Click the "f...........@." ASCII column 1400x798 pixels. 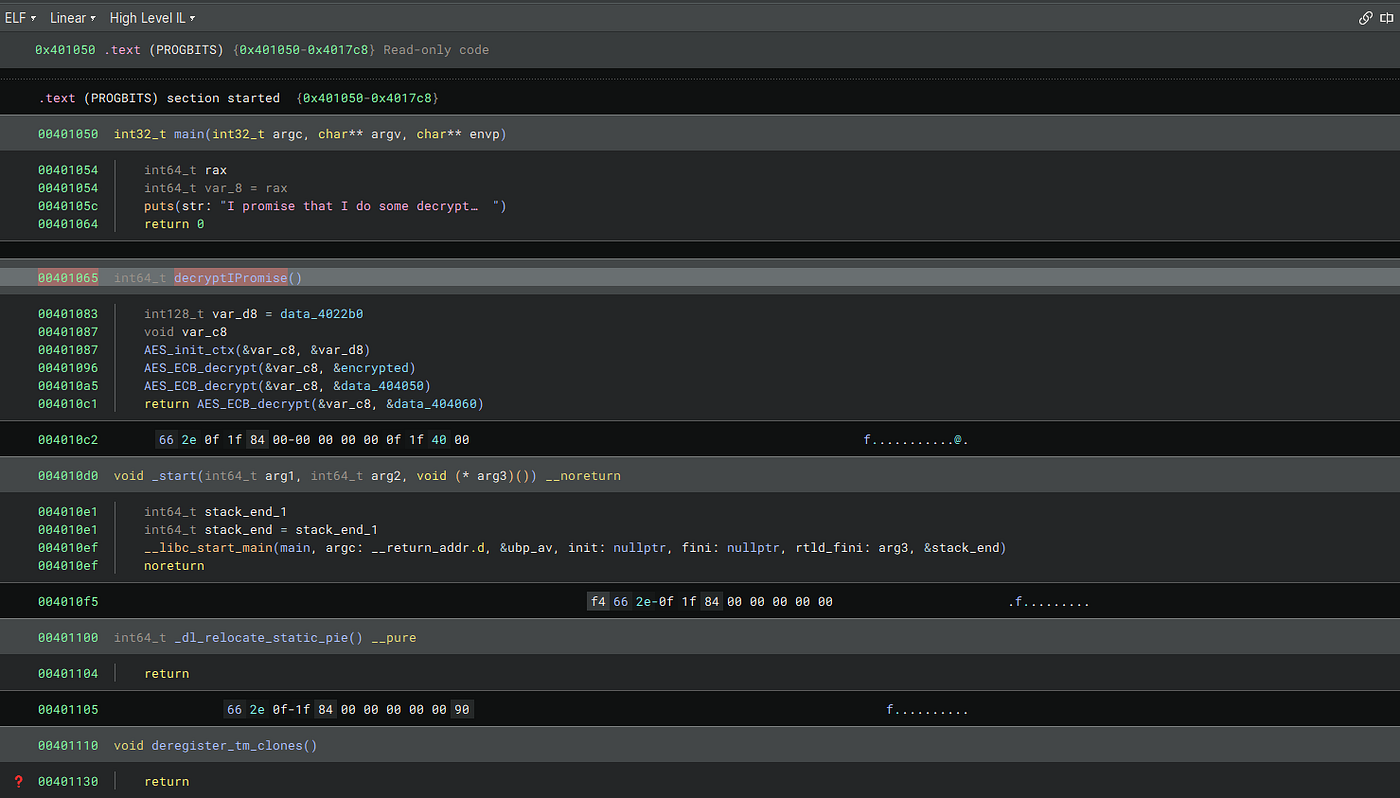pos(916,440)
